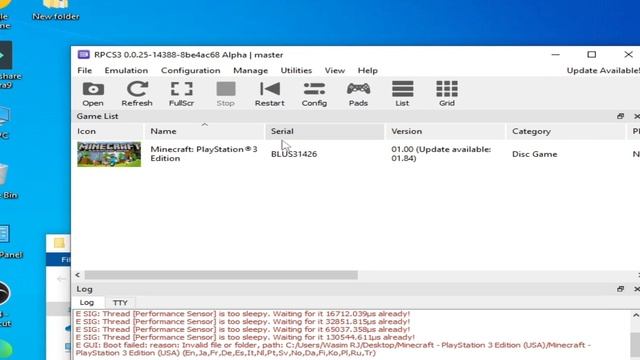640x360 pixels.
Task: Switch to the TTY tab
Action: coord(120,303)
